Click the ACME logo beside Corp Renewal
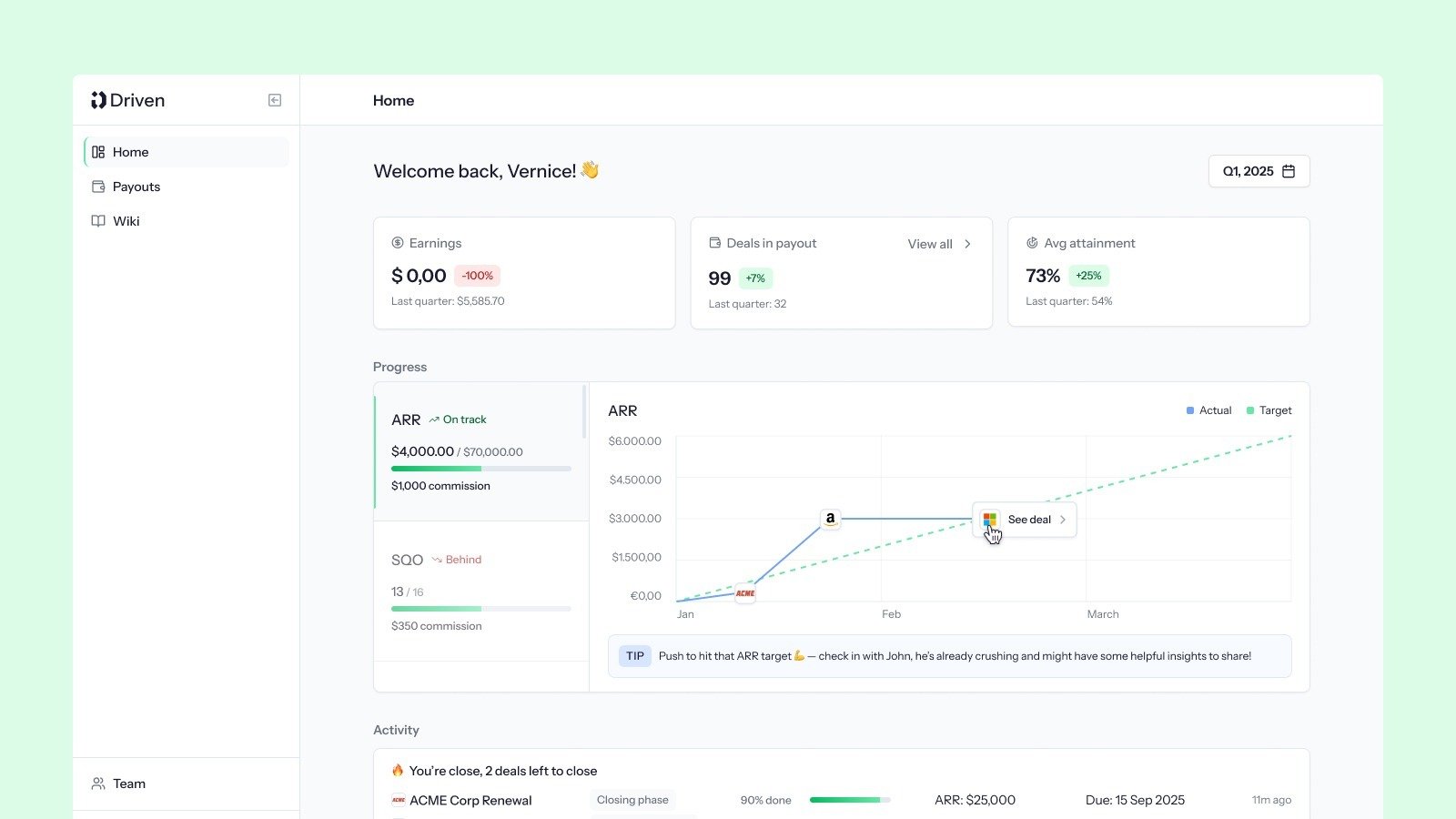The width and height of the screenshot is (1456, 819). pyautogui.click(x=398, y=800)
